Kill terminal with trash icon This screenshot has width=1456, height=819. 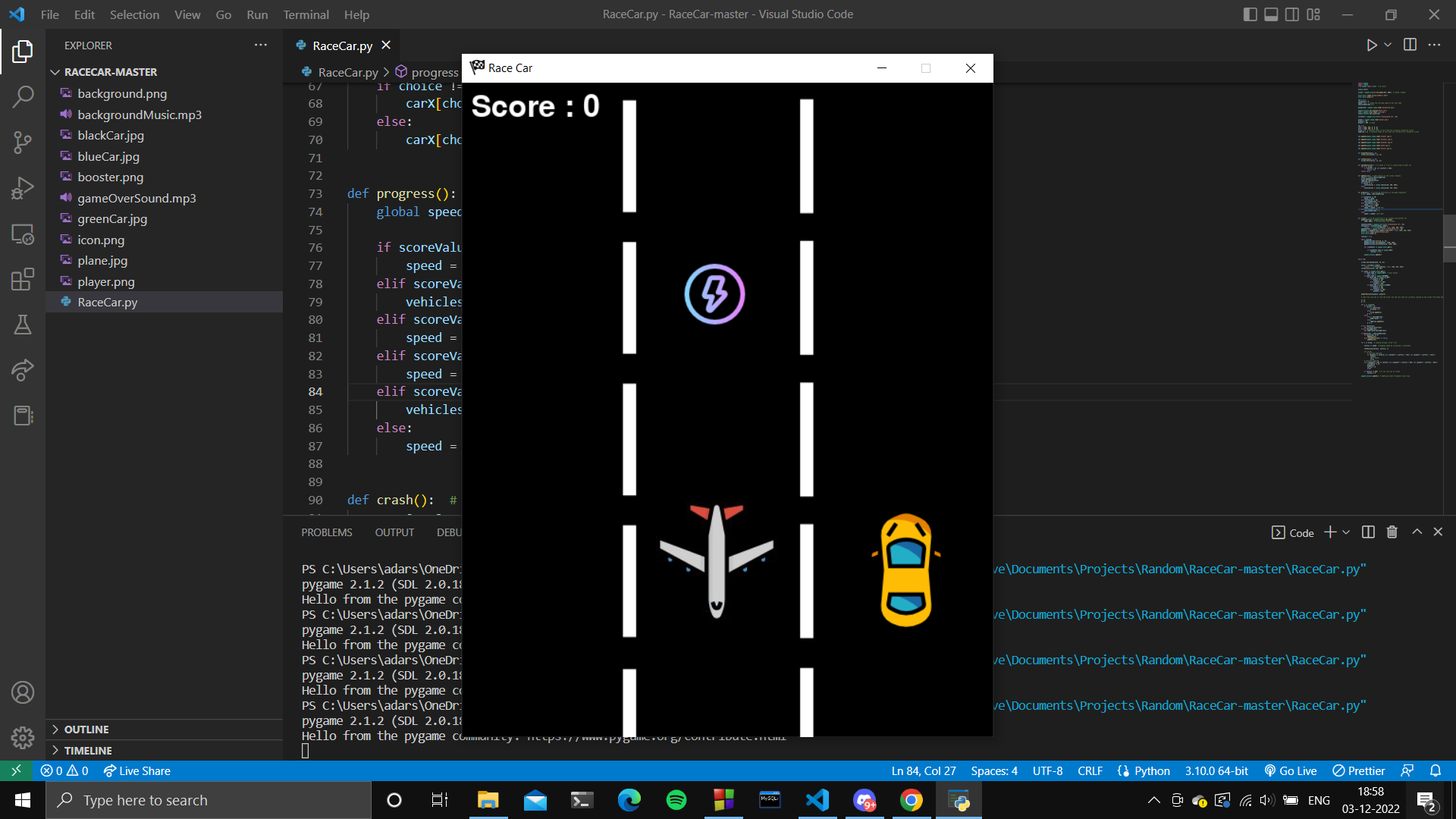pos(1392,532)
